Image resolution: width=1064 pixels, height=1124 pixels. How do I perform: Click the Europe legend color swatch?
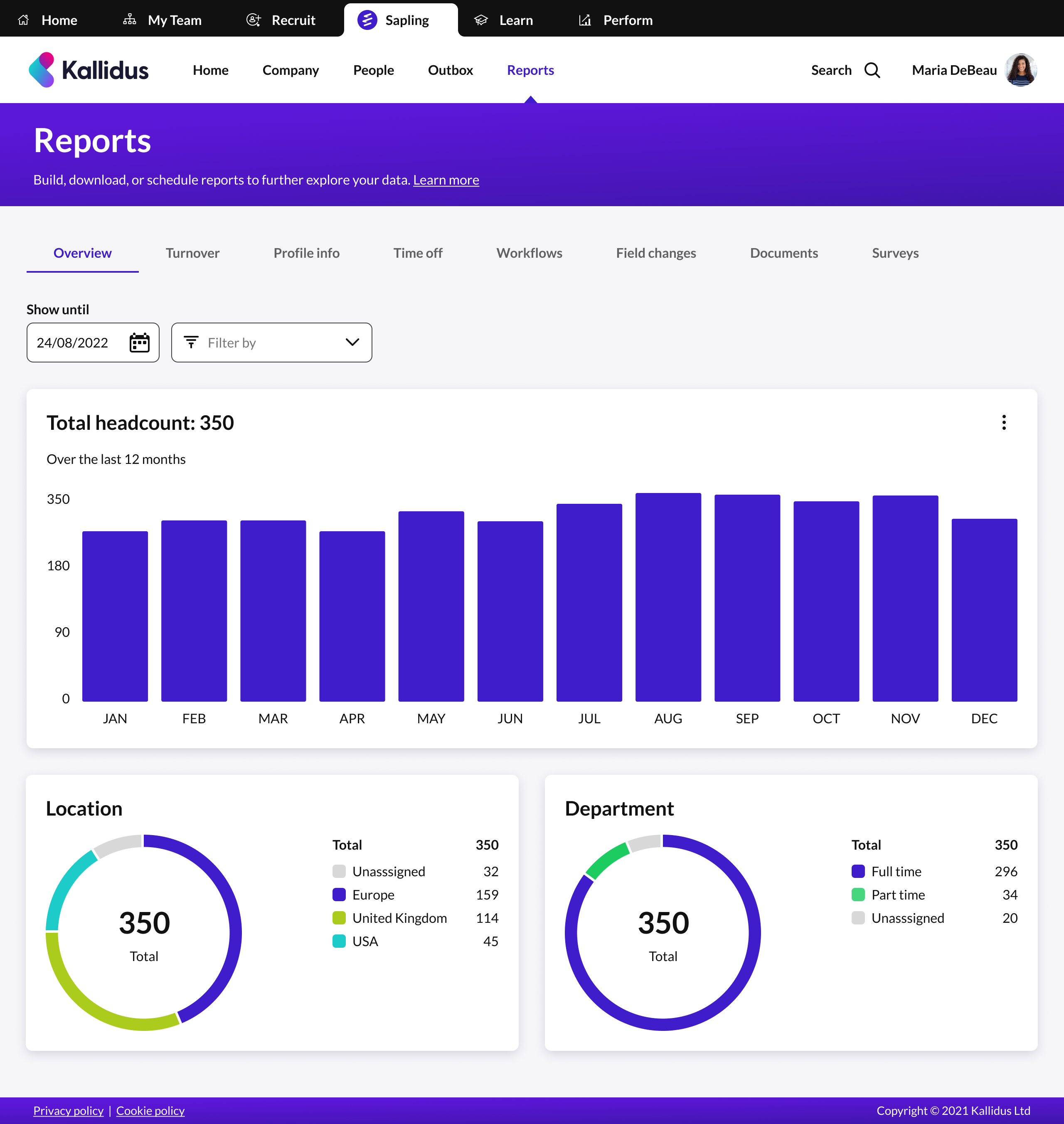[339, 894]
